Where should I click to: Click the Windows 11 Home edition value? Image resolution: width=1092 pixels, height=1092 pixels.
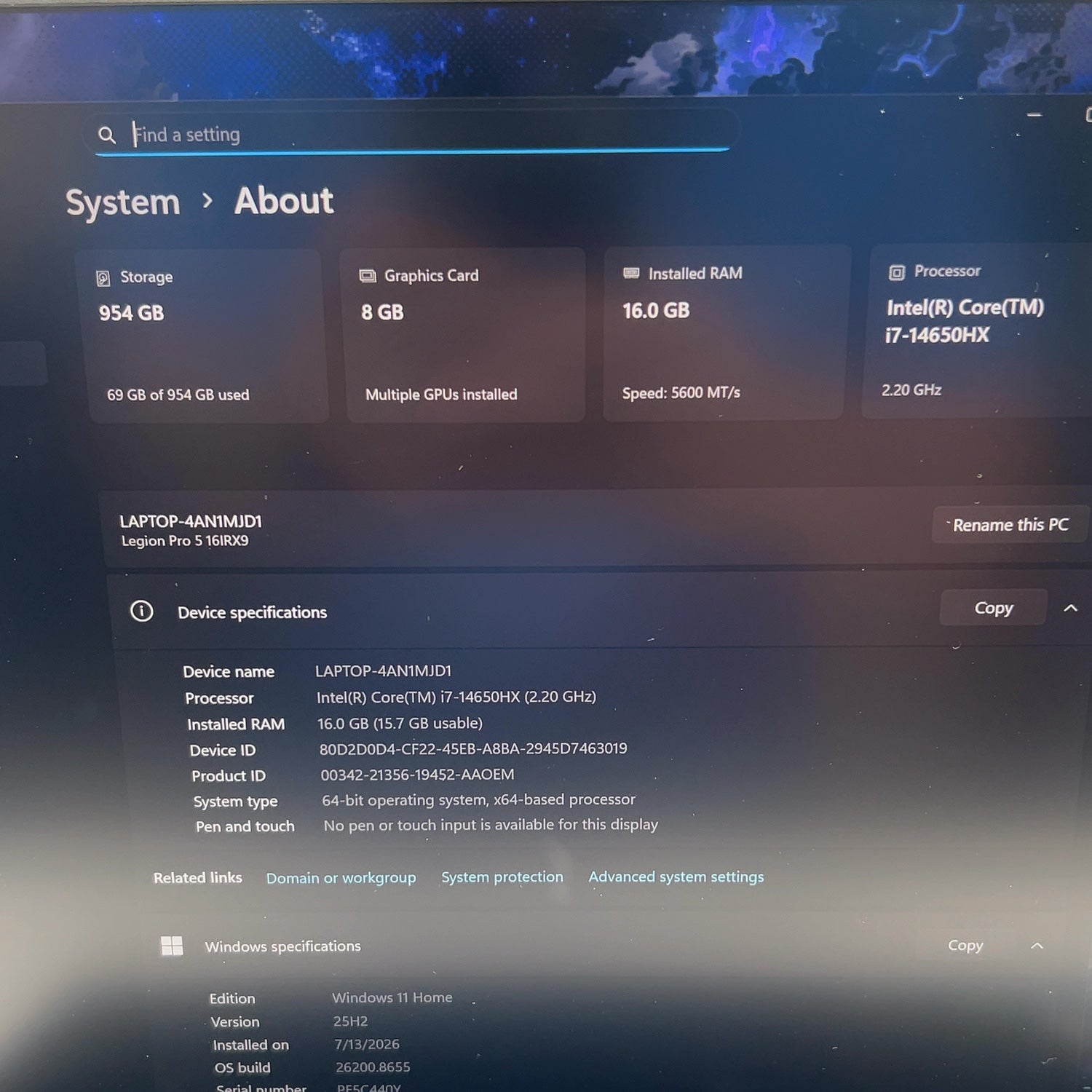(x=392, y=997)
